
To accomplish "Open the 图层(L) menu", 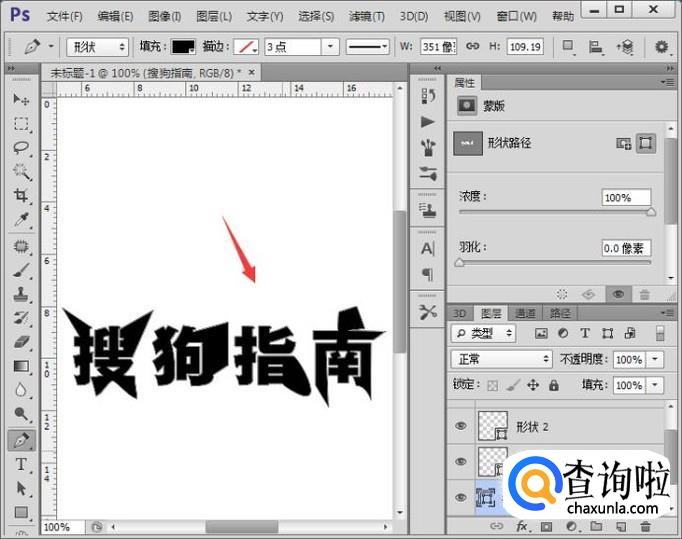I will coord(214,17).
